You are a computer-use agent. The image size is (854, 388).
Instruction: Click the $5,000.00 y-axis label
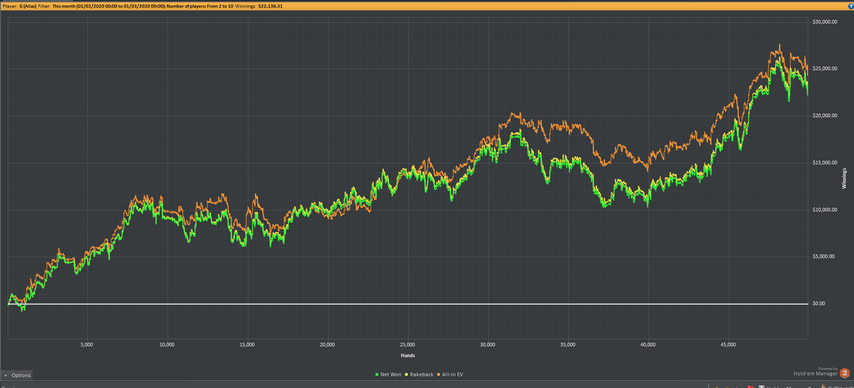[824, 257]
